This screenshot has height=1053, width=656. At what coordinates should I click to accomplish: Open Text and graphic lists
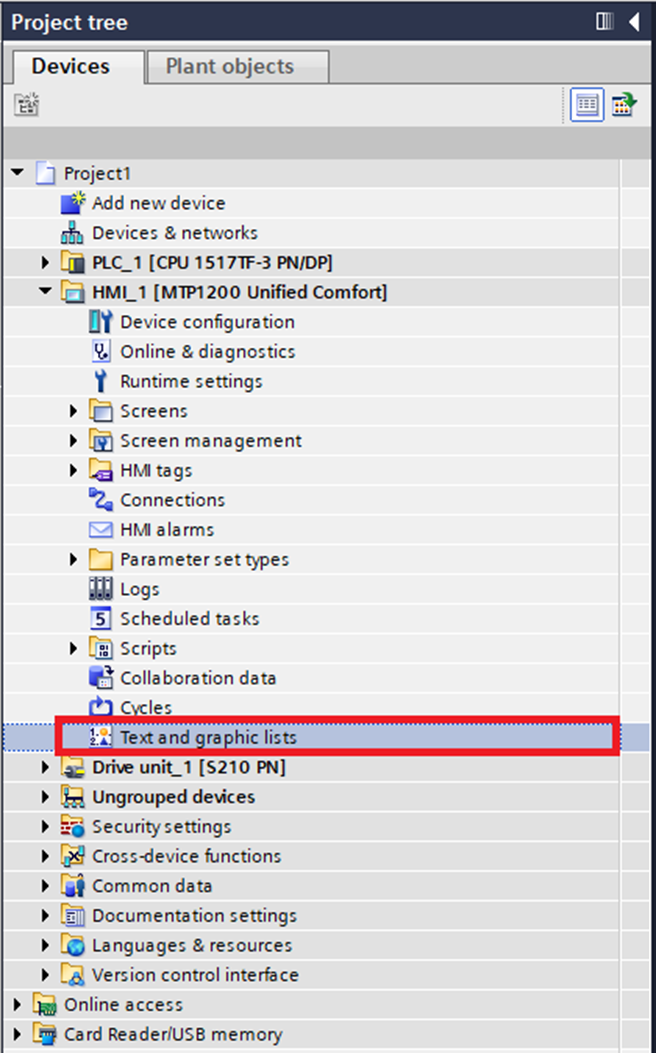point(208,737)
